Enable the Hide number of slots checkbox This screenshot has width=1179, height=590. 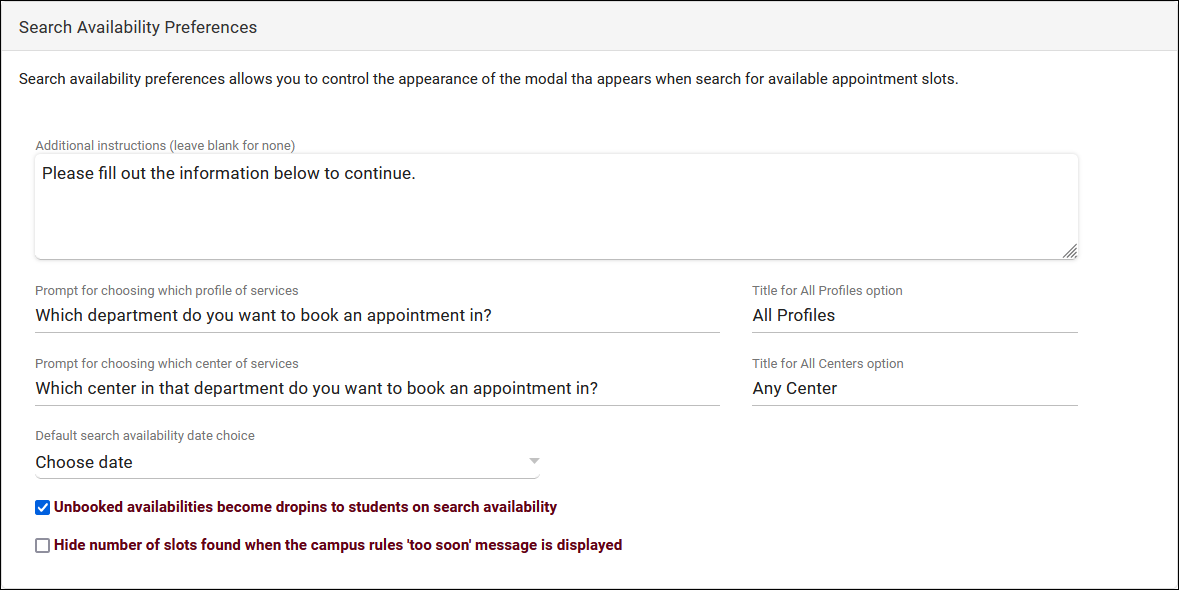(42, 546)
